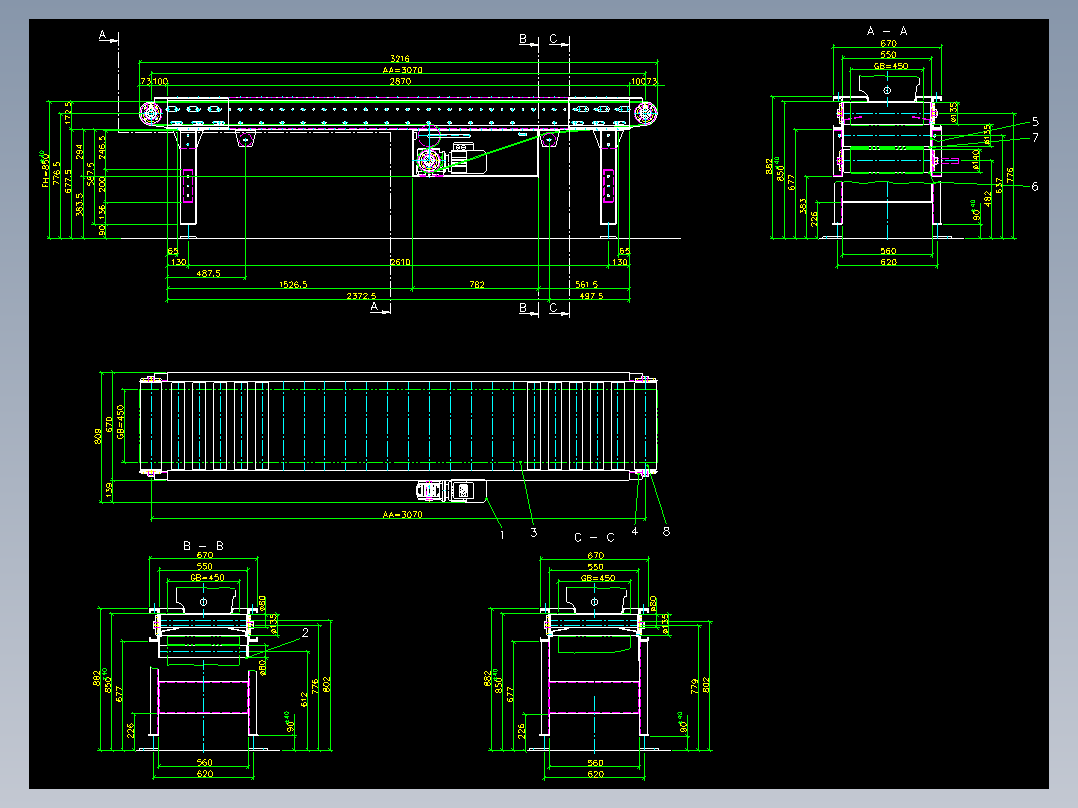
Task: Click the A – A section title
Action: [x=887, y=31]
